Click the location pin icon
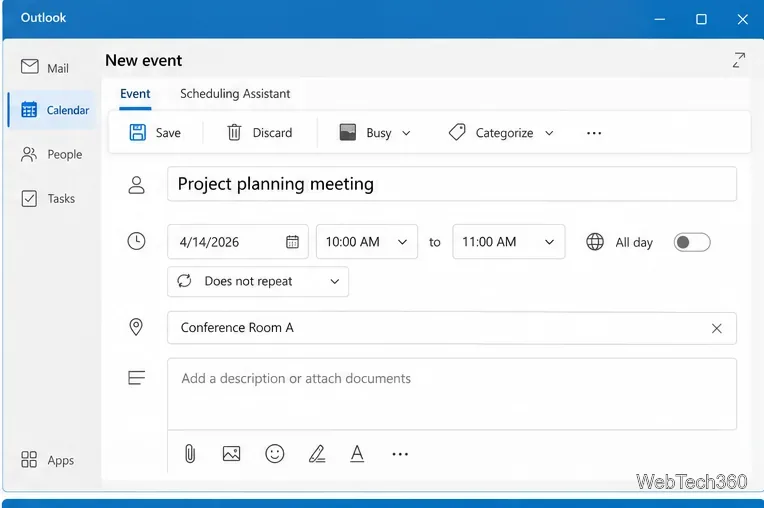 pos(136,327)
